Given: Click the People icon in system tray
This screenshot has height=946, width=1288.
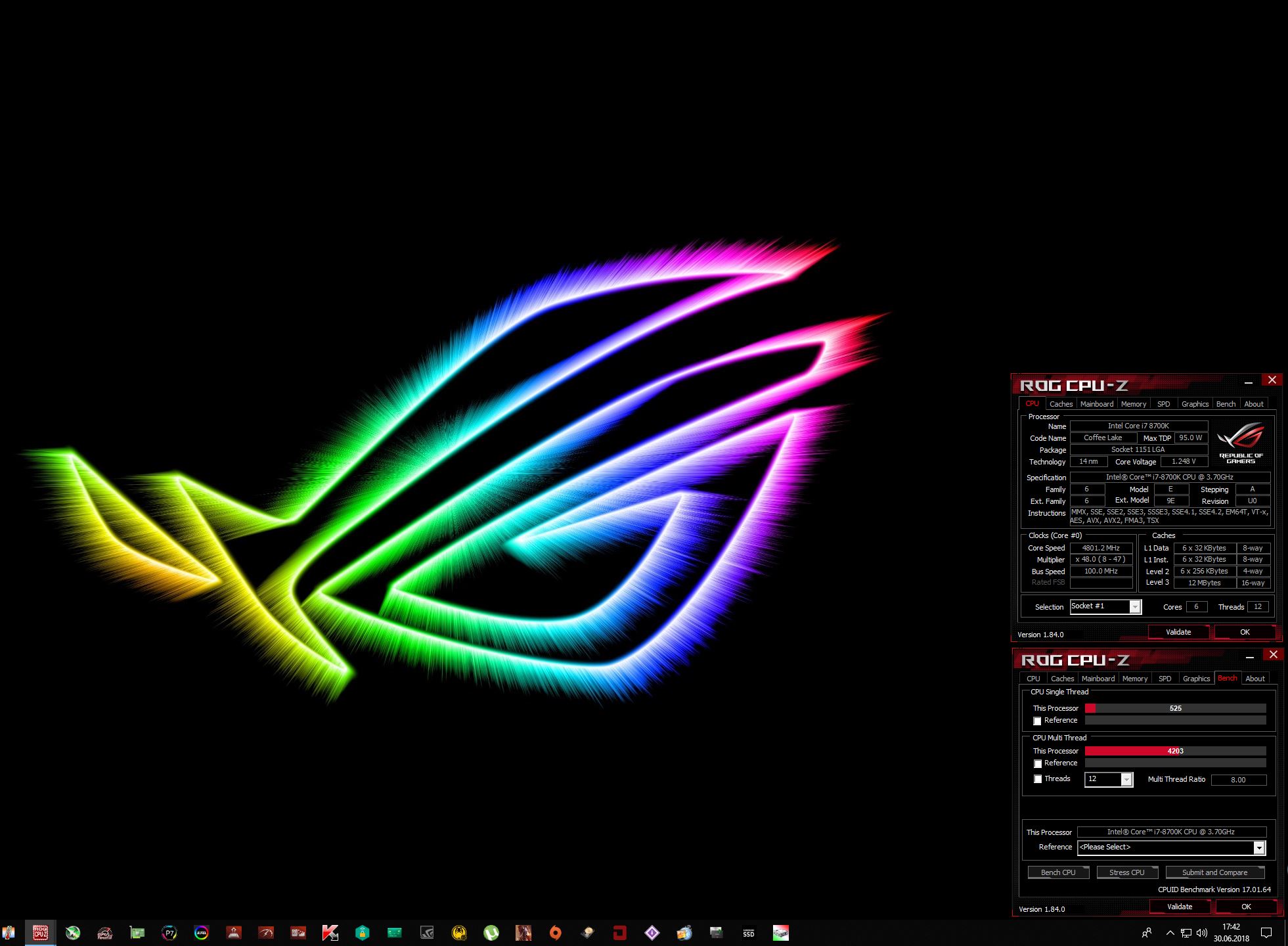Looking at the screenshot, I should (1147, 933).
